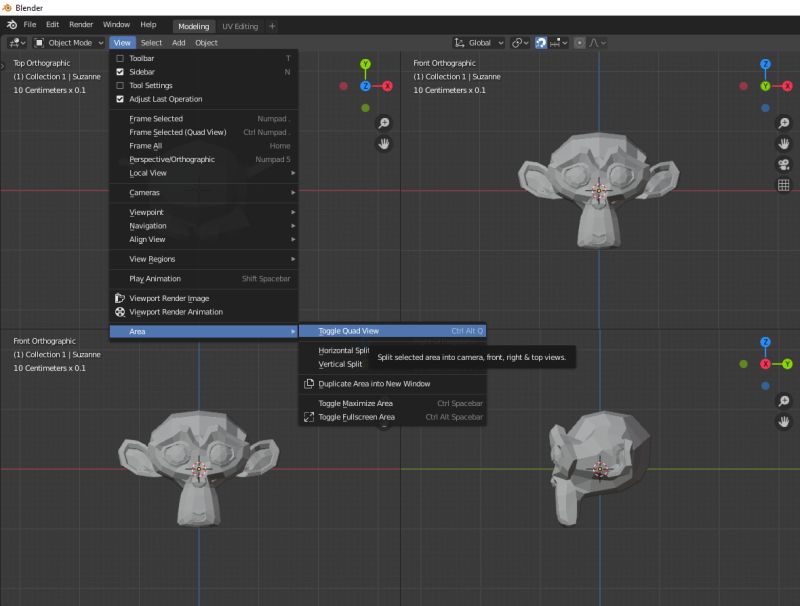800x606 pixels.
Task: Activate the pan hand icon in the viewport
Action: coord(384,143)
